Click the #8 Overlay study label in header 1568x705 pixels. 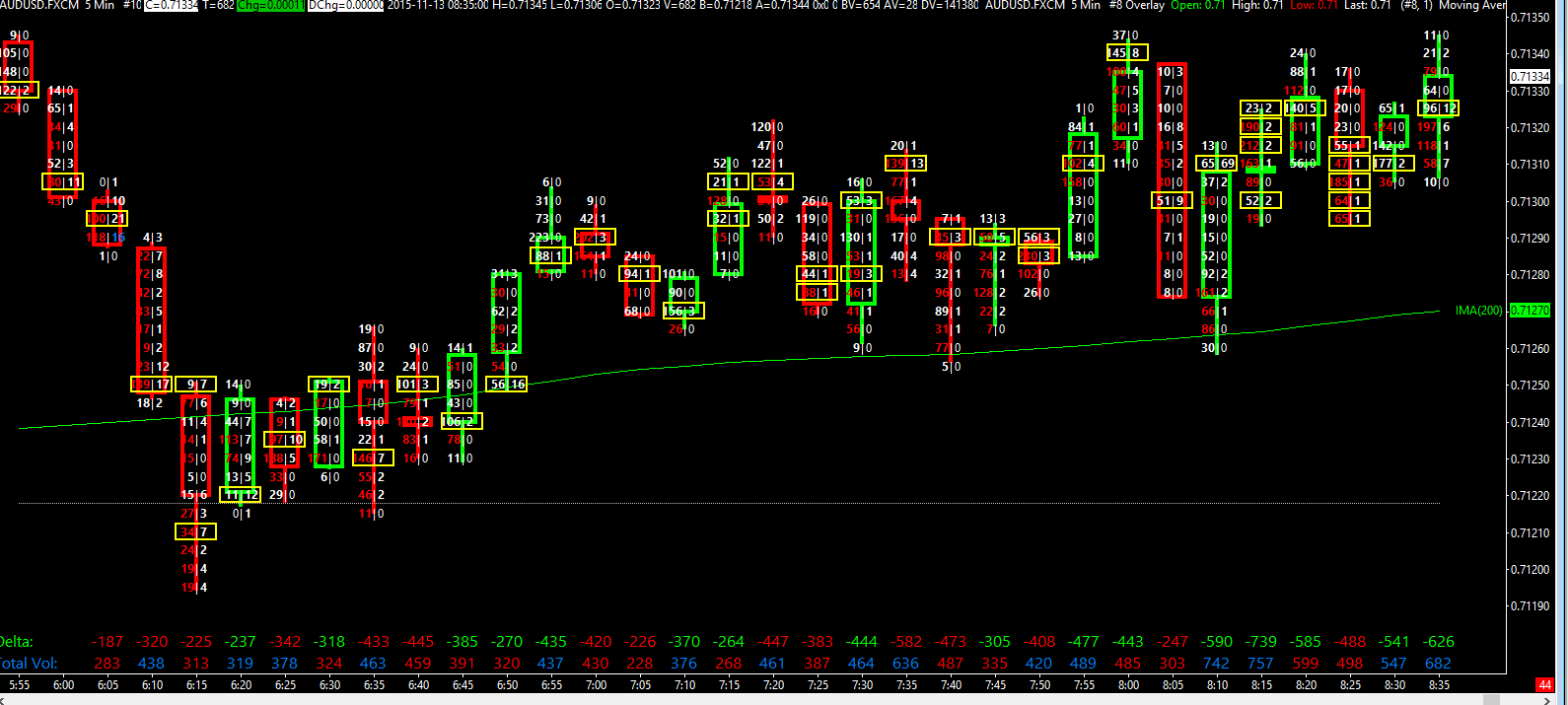point(1137,5)
